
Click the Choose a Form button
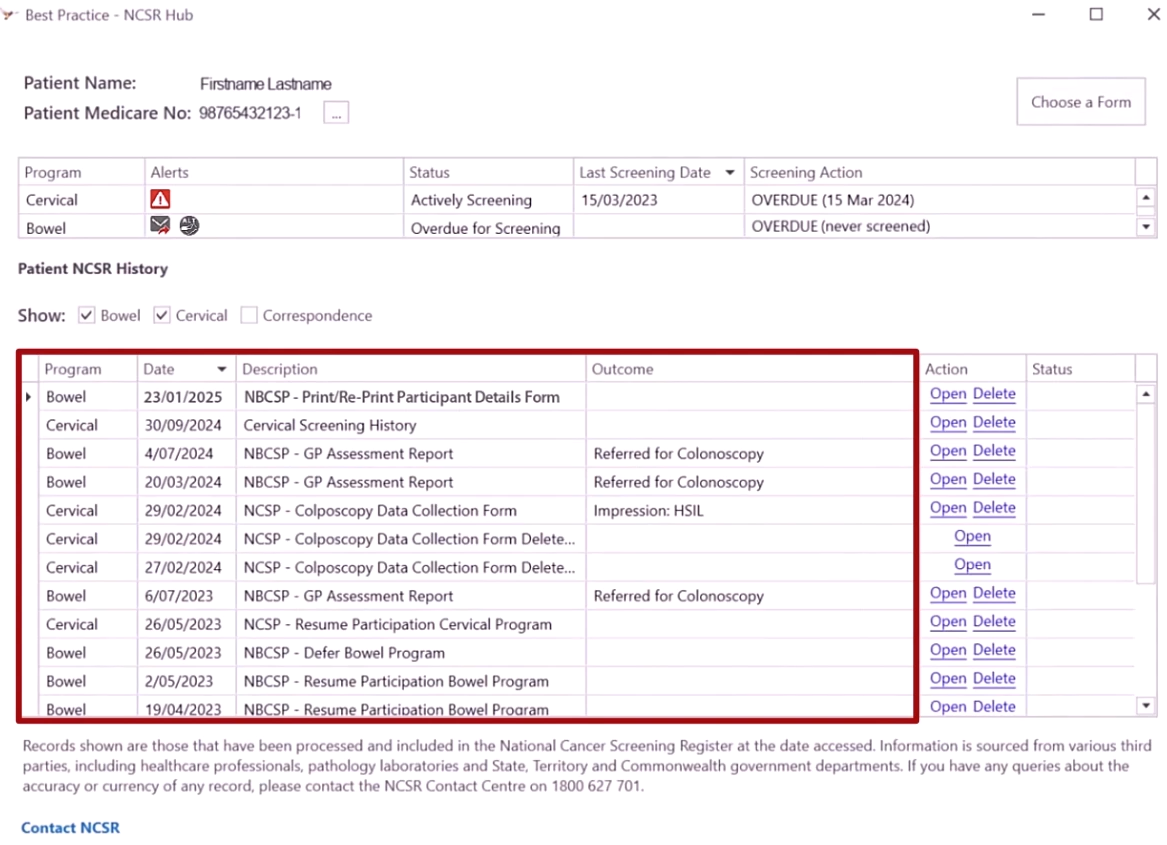(x=1081, y=102)
